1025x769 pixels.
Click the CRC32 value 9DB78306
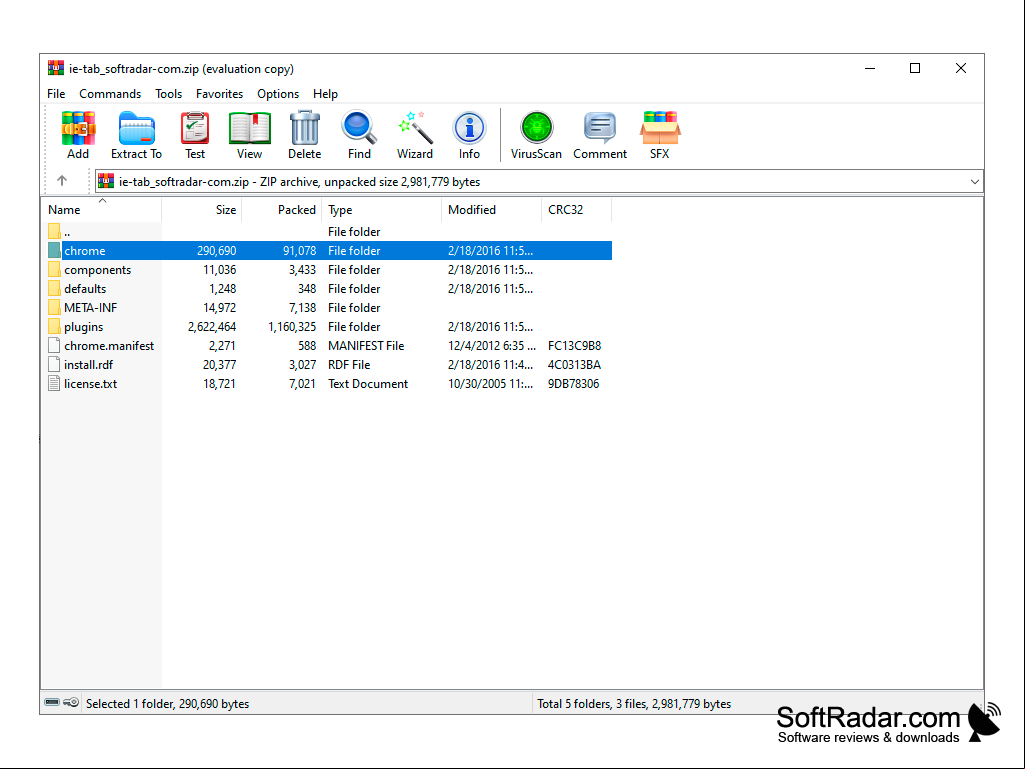pos(573,383)
